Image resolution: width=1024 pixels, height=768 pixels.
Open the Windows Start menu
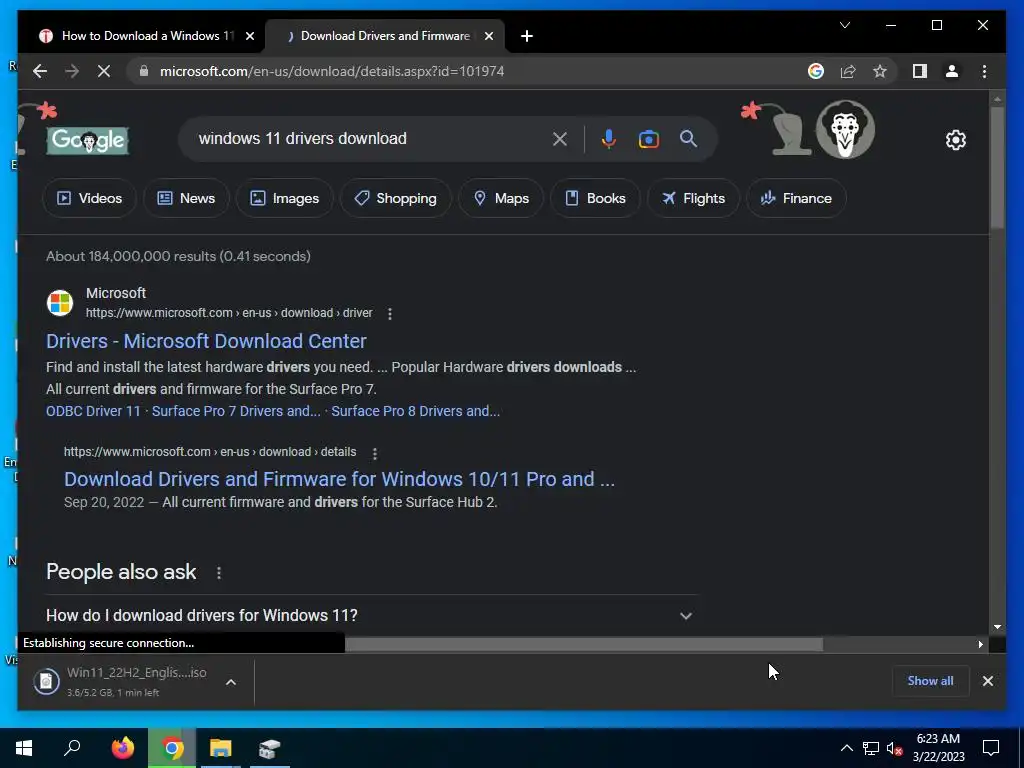tap(24, 748)
